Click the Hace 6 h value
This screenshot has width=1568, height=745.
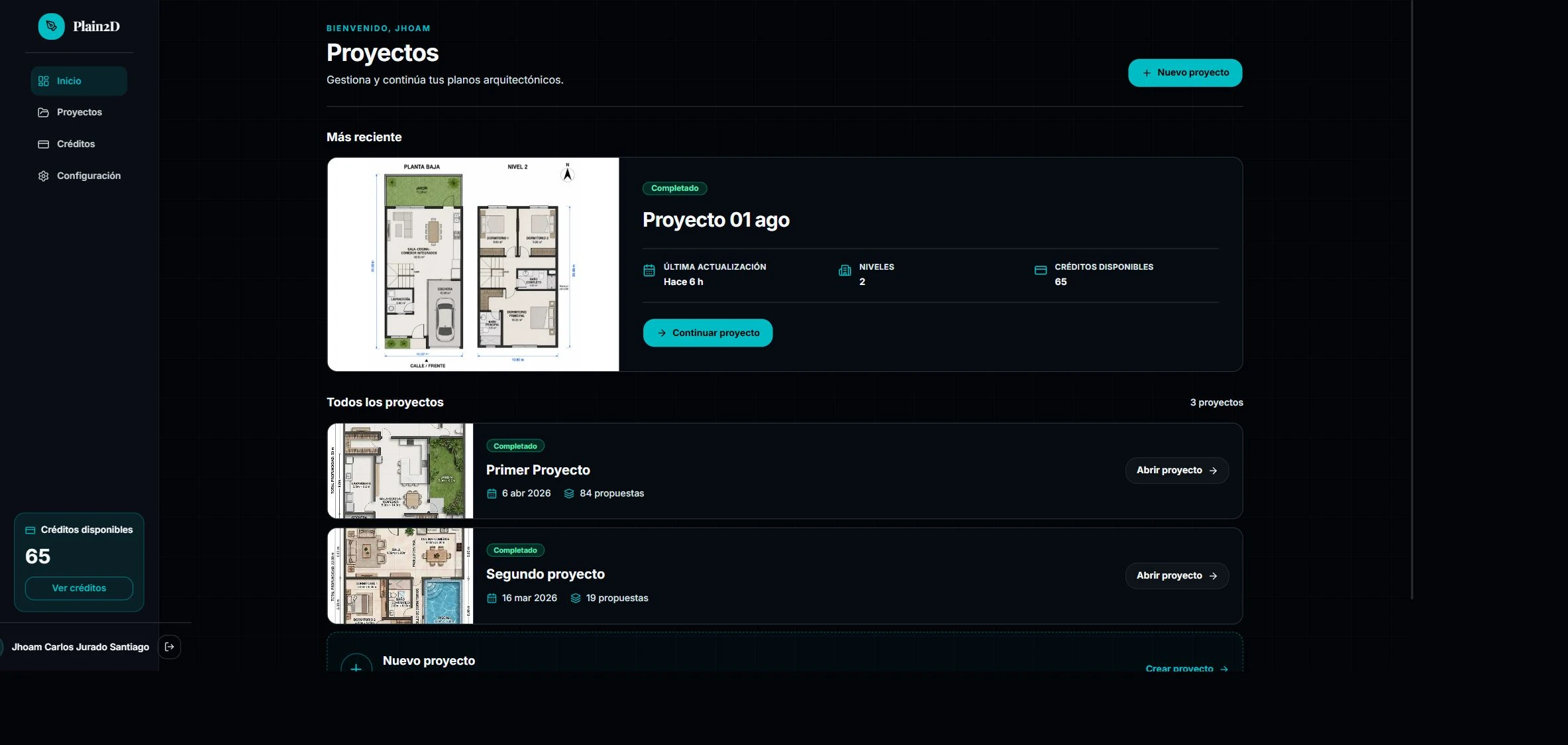tap(684, 282)
